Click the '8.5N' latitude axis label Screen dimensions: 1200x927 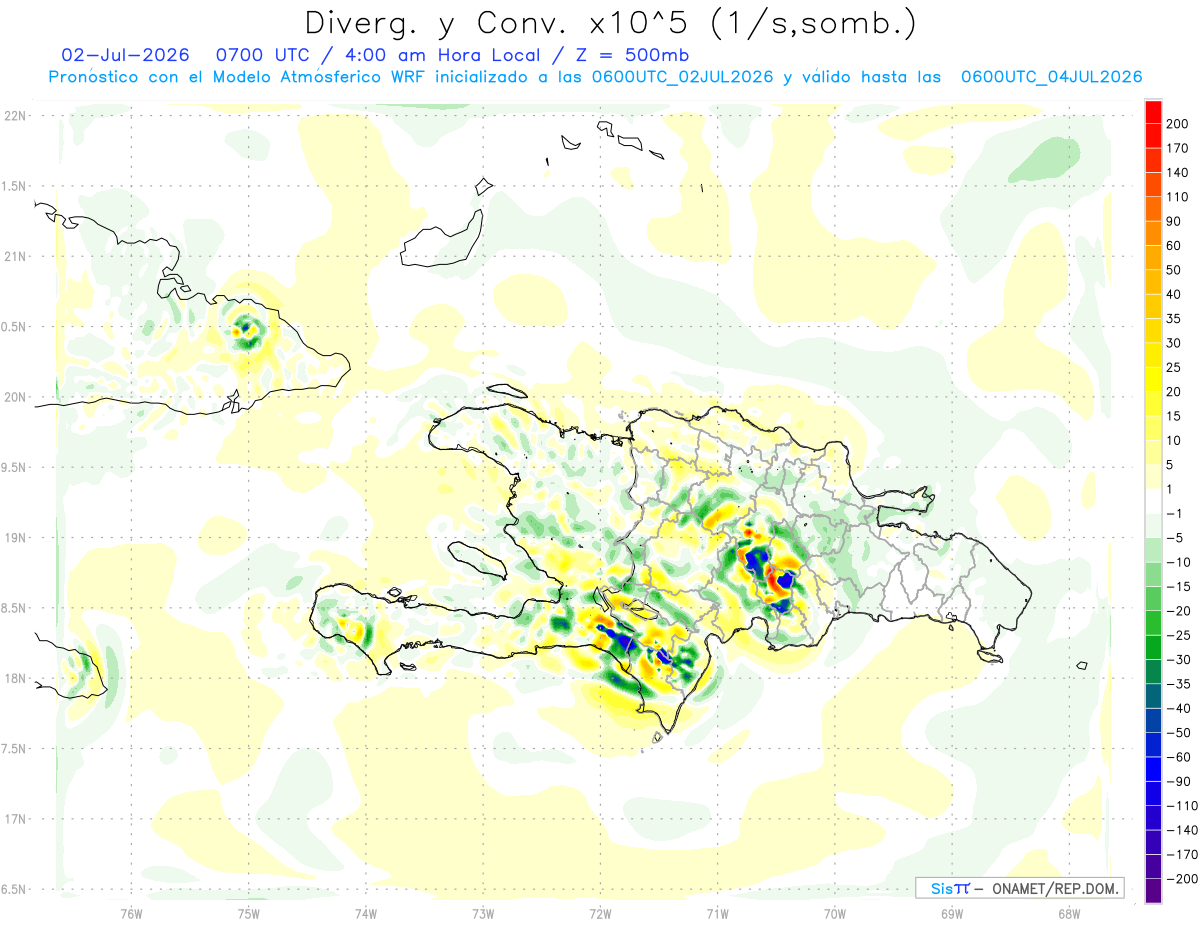point(14,608)
